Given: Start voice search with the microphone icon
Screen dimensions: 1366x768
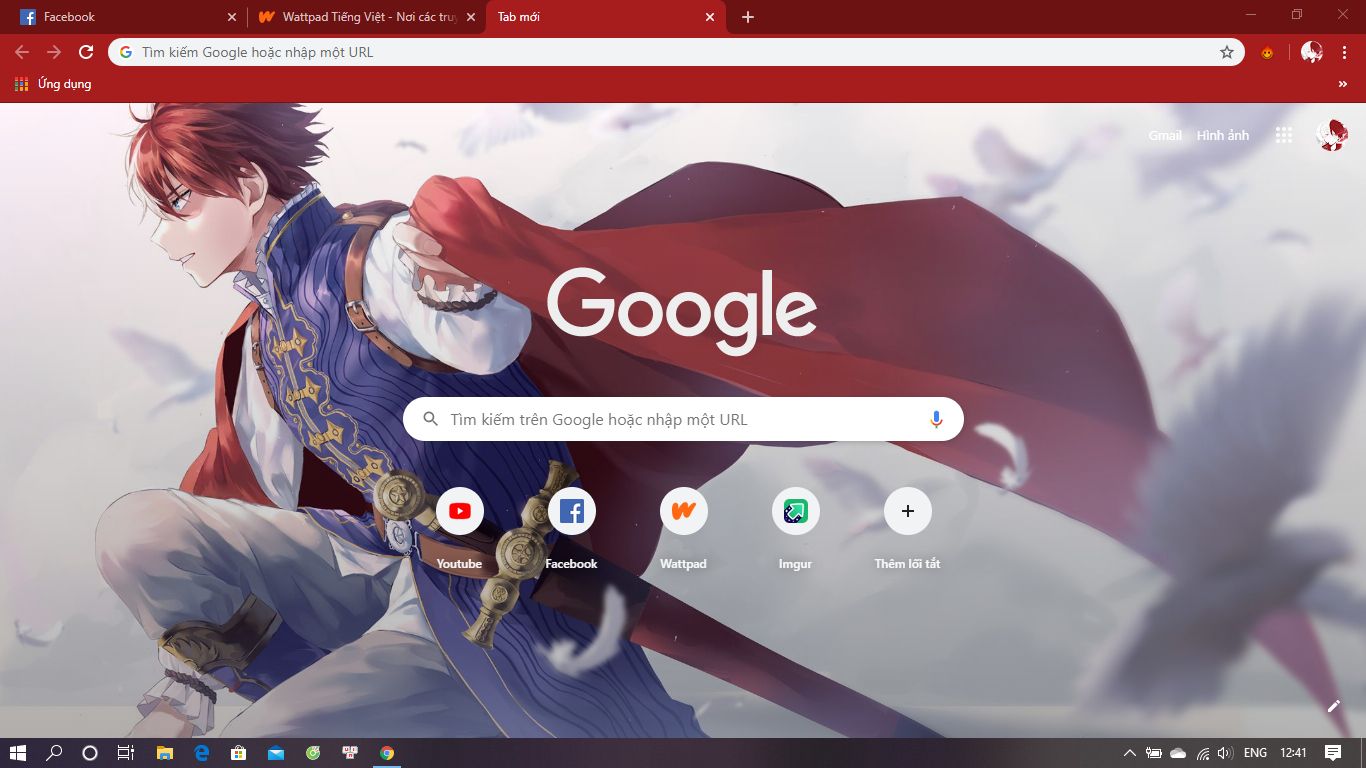Looking at the screenshot, I should click(x=936, y=419).
